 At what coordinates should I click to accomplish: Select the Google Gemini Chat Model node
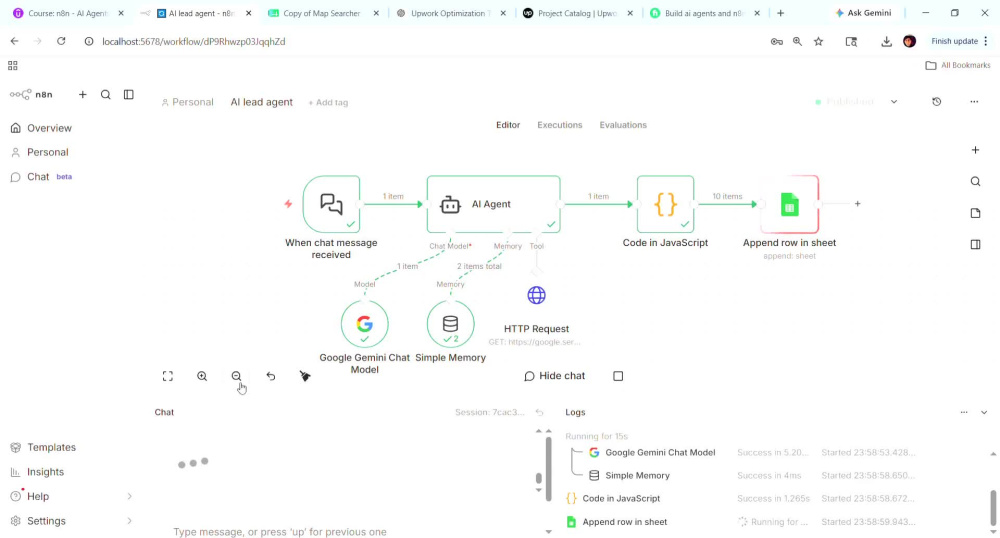point(364,324)
